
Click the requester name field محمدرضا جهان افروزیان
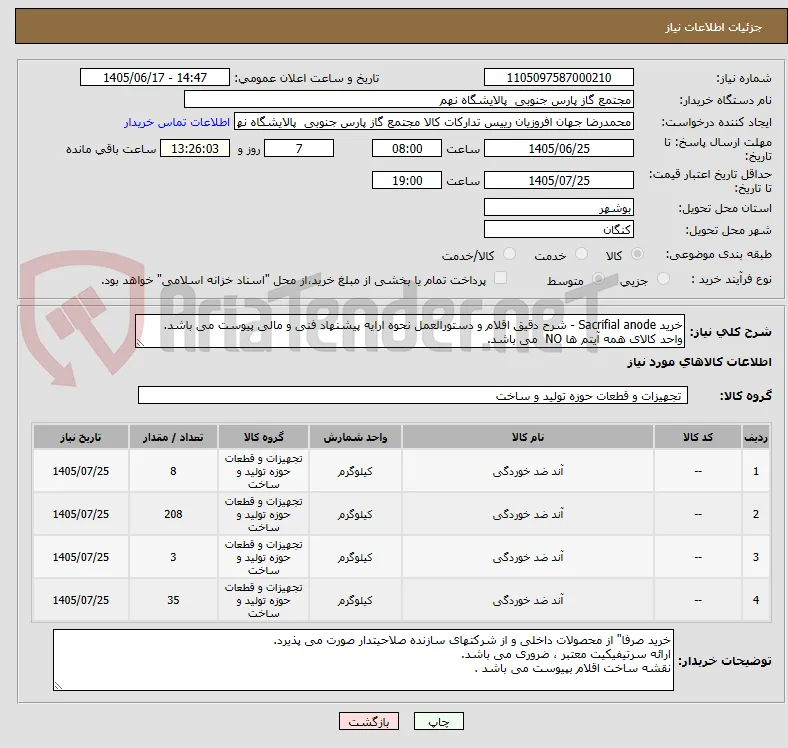coord(434,122)
